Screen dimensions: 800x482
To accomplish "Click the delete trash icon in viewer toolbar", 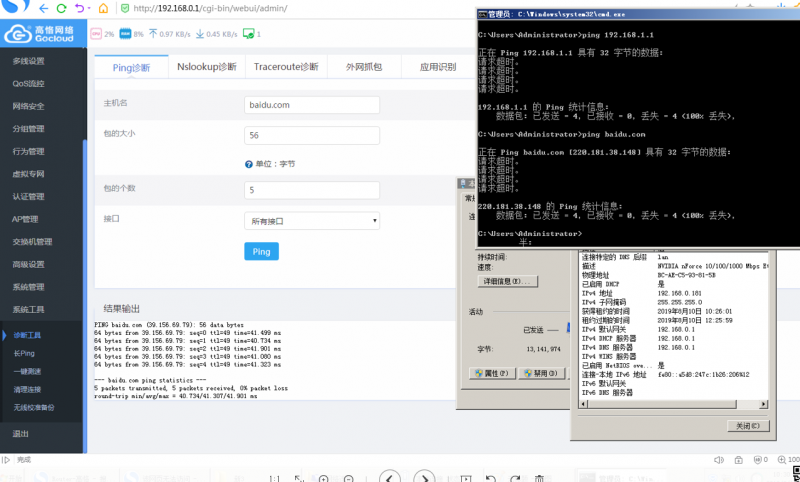I will (539, 478).
